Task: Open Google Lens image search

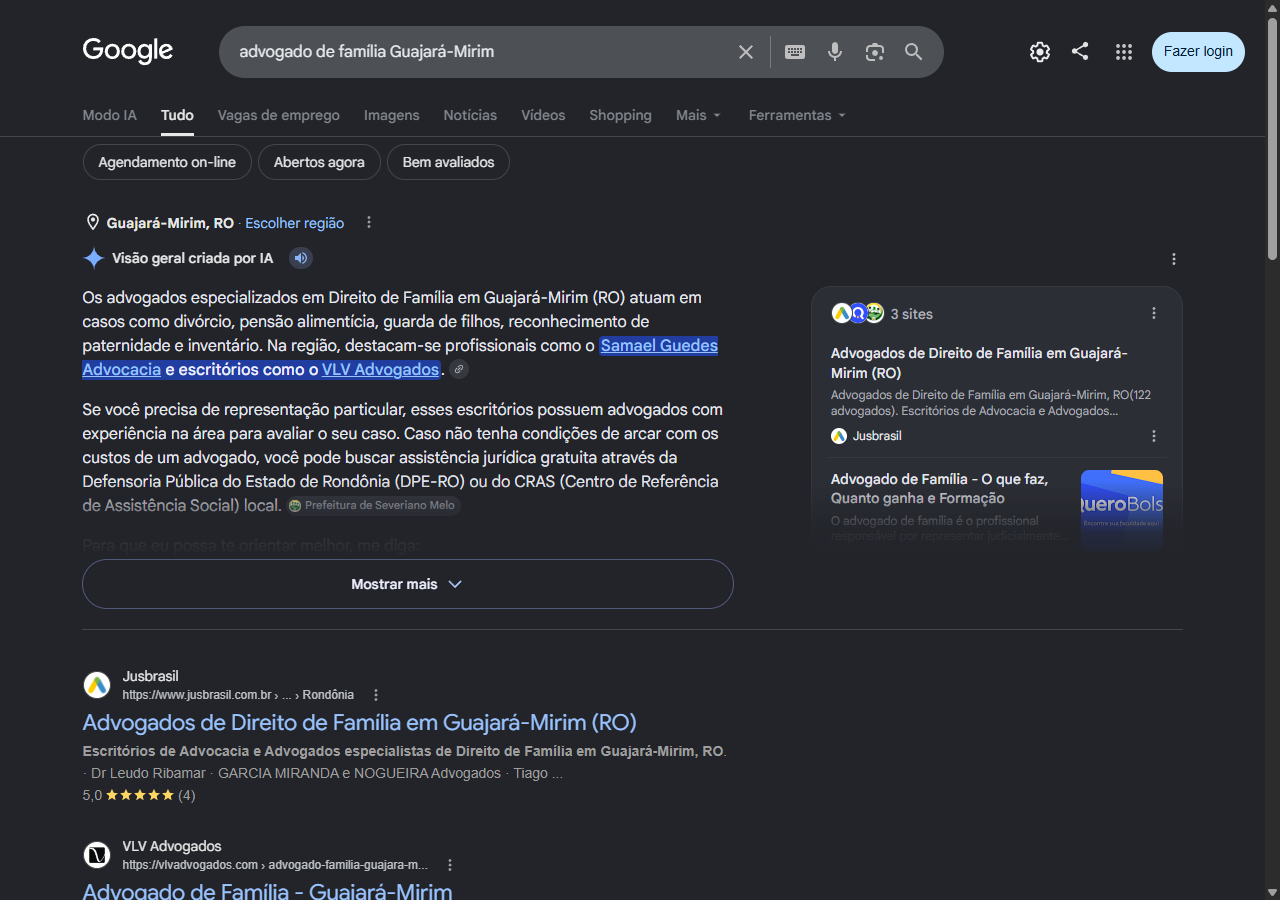Action: (875, 52)
